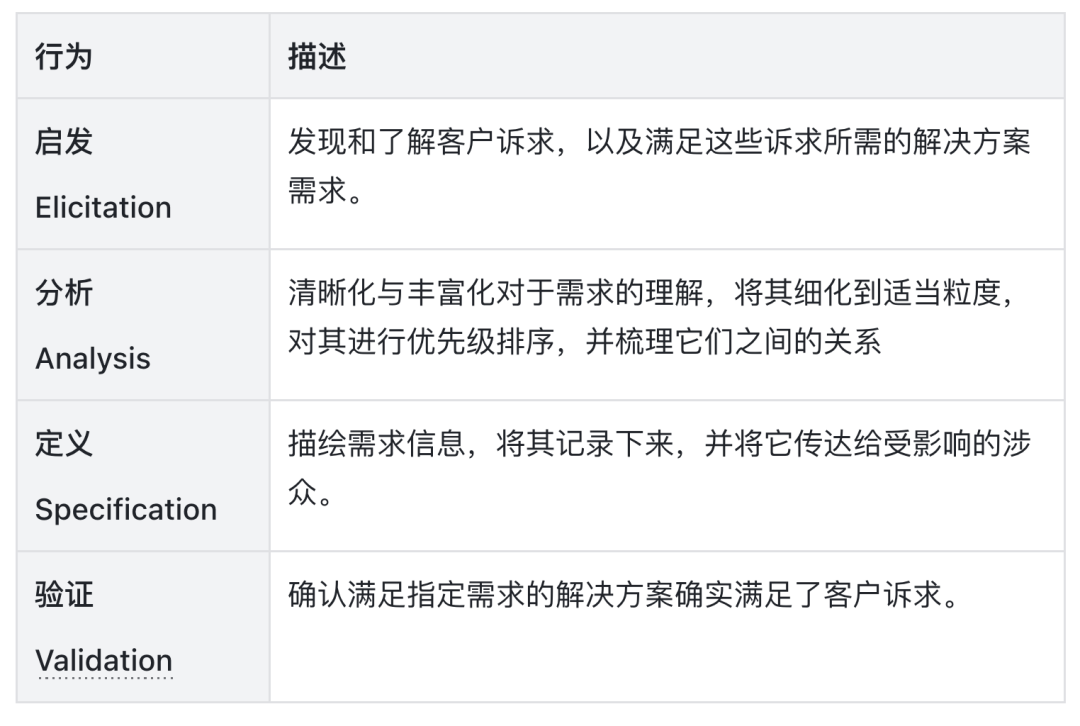Select the "验证" behavior label

coord(64,595)
